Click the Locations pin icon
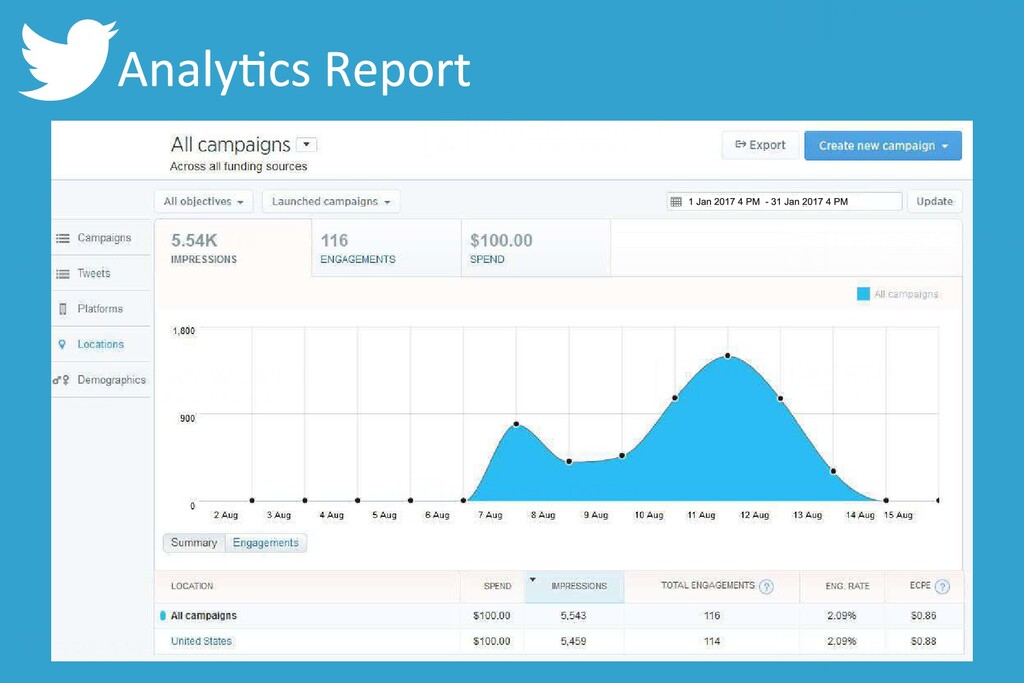 coord(62,344)
